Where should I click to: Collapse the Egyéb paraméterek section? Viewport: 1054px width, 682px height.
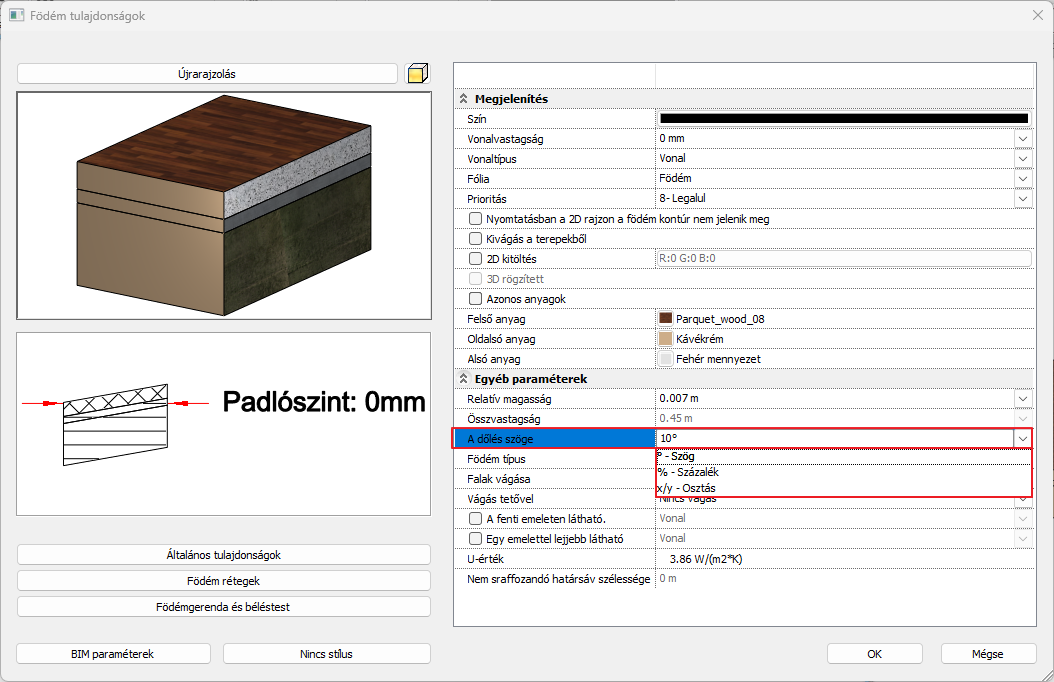point(464,379)
